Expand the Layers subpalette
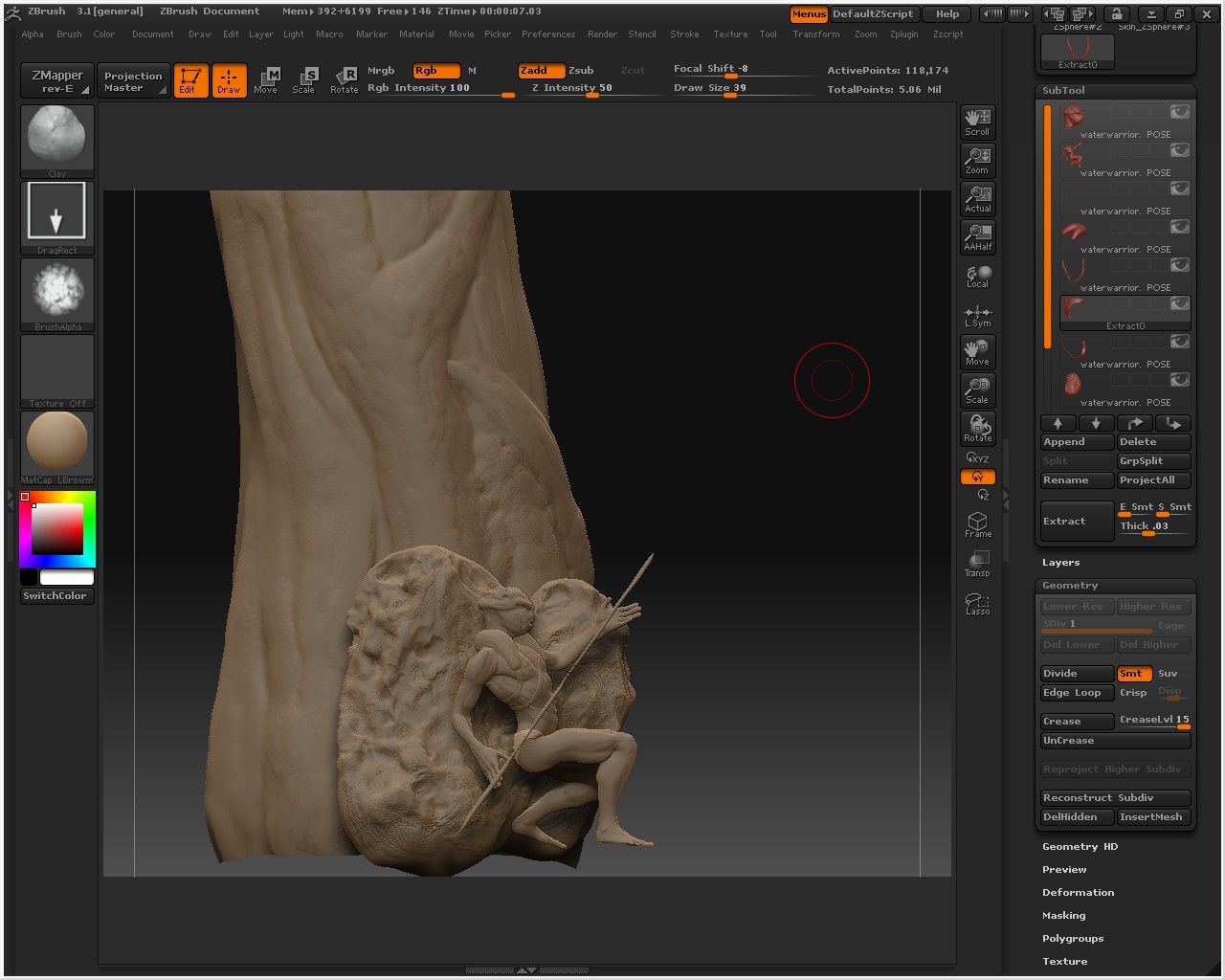The height and width of the screenshot is (980, 1225). coord(1060,563)
